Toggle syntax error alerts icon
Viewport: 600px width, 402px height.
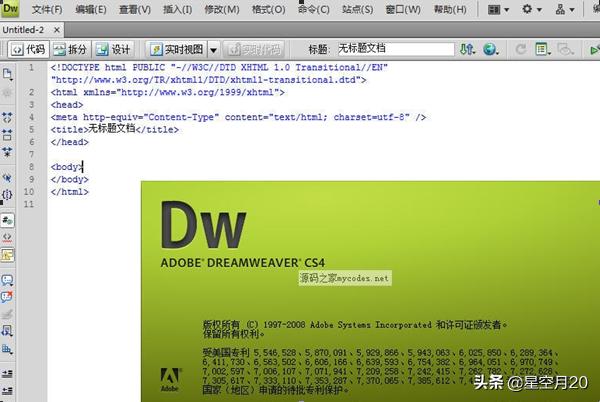point(7,255)
